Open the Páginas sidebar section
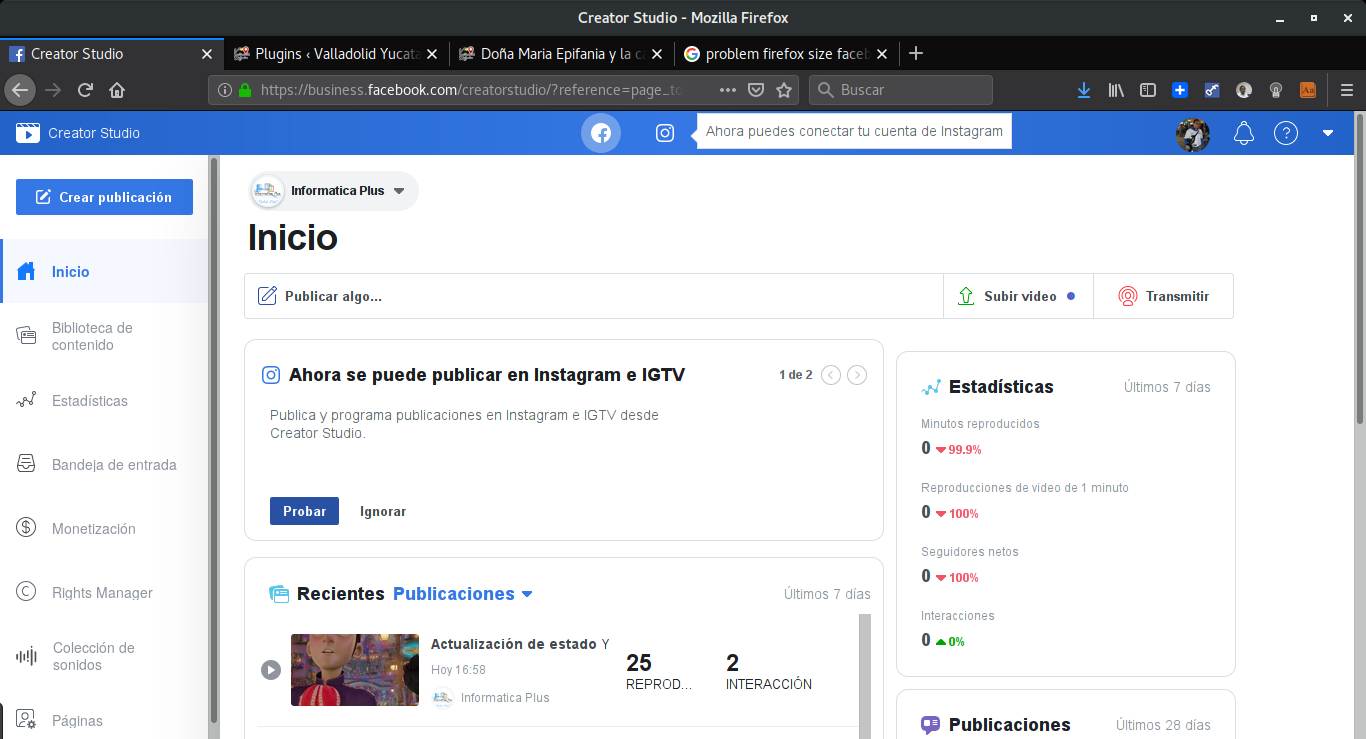 77,720
